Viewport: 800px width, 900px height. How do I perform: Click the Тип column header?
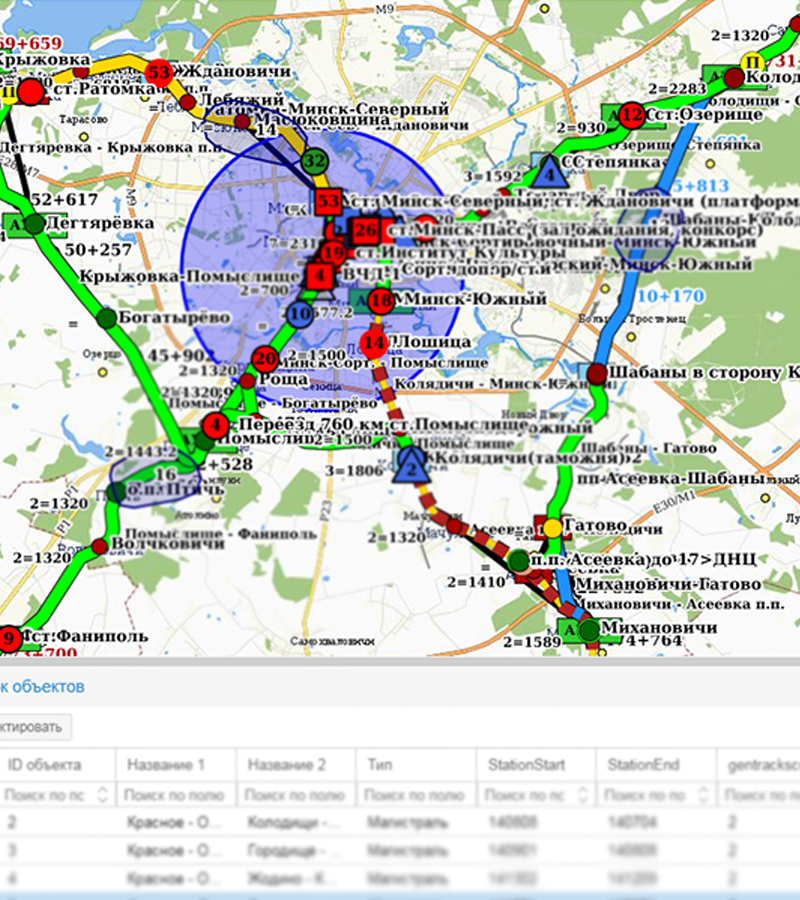379,765
